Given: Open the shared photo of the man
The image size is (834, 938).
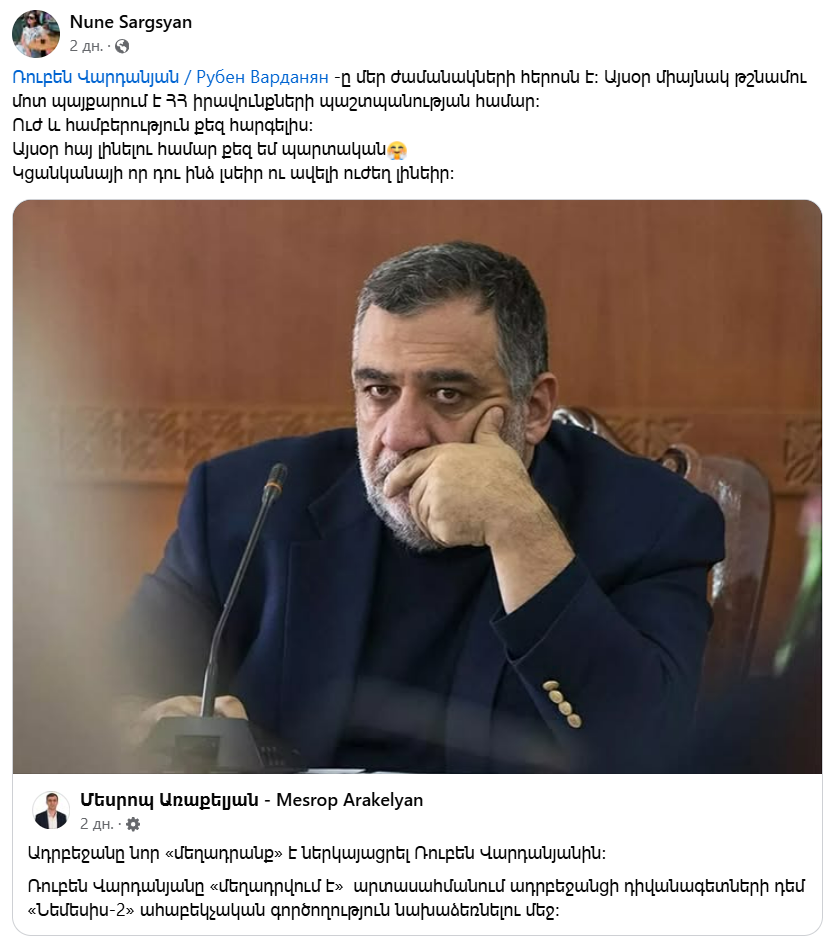Looking at the screenshot, I should tap(417, 486).
